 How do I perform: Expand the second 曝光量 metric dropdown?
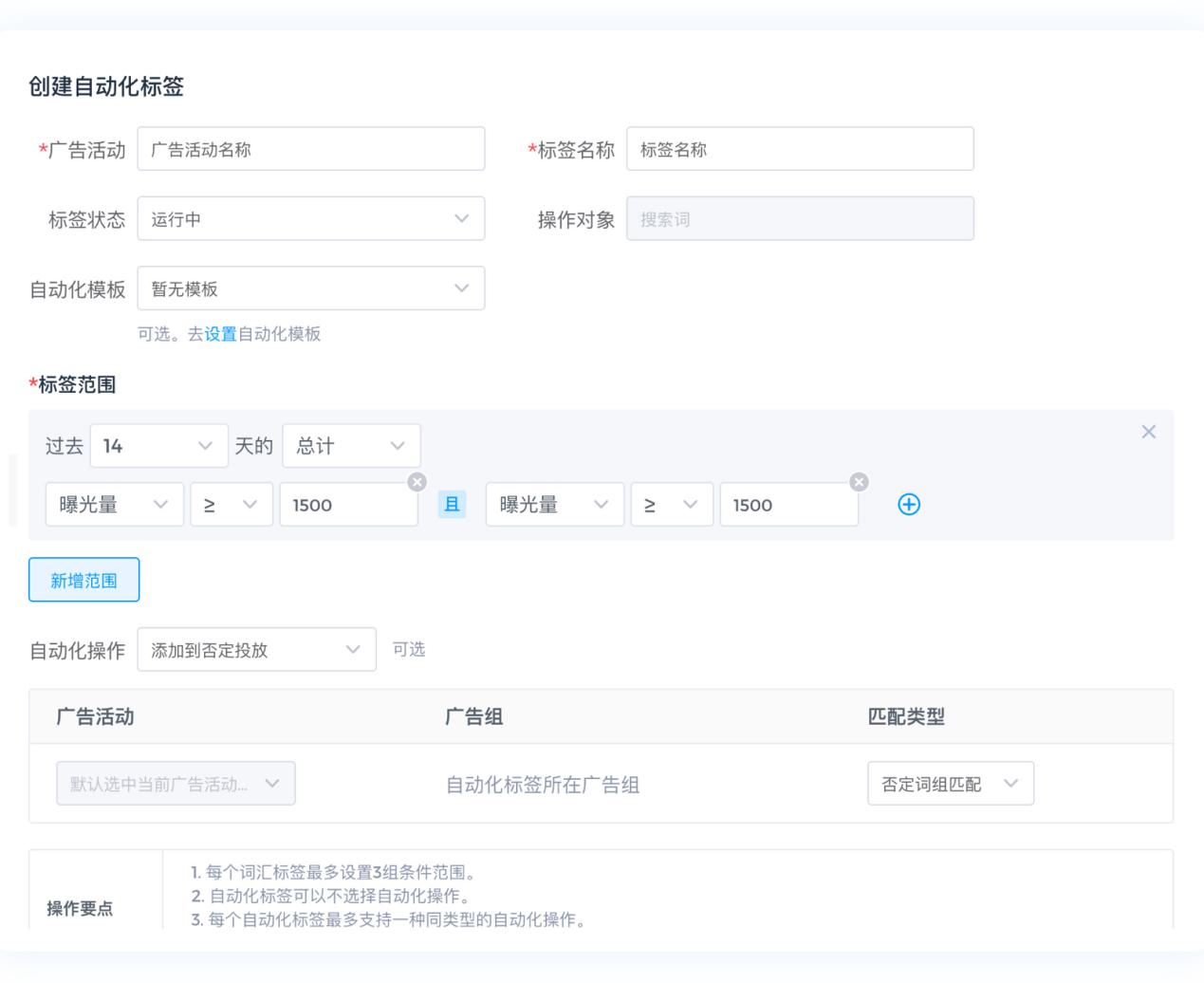click(x=554, y=505)
